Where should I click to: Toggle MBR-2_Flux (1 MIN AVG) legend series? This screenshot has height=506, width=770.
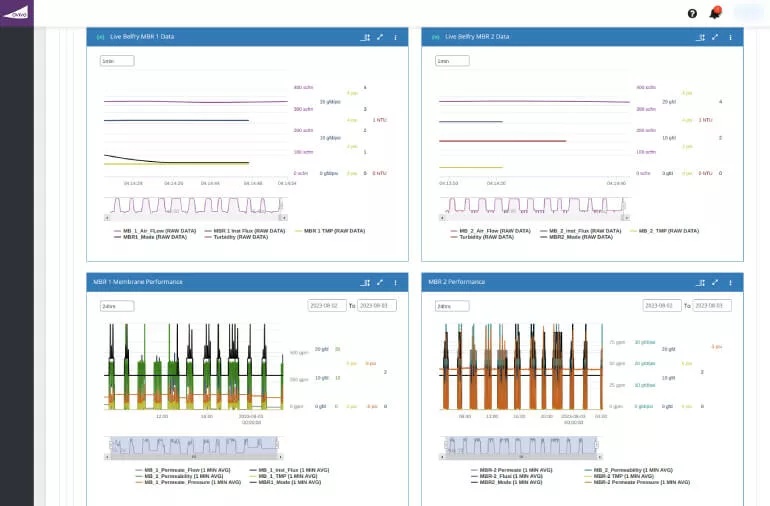pyautogui.click(x=507, y=476)
